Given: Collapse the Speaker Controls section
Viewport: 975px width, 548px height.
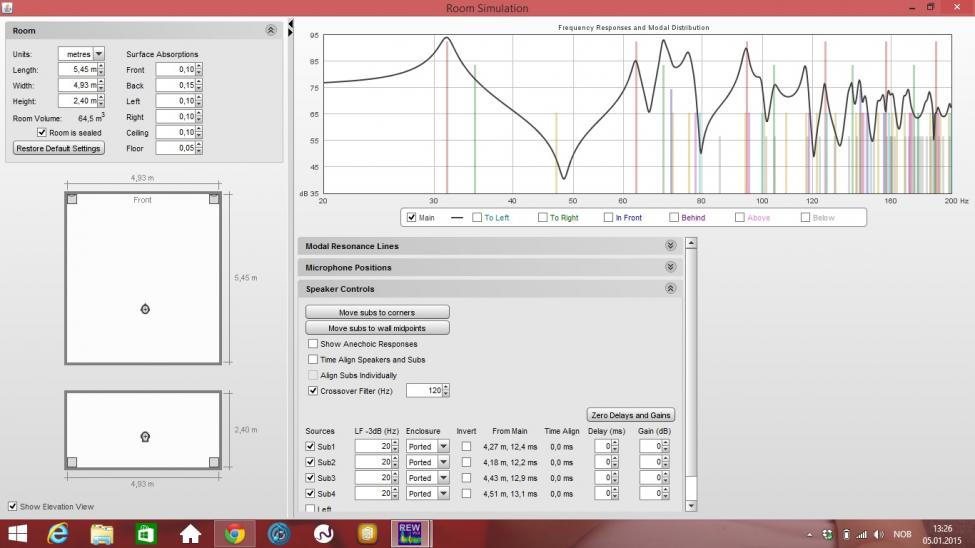Looking at the screenshot, I should tap(670, 289).
